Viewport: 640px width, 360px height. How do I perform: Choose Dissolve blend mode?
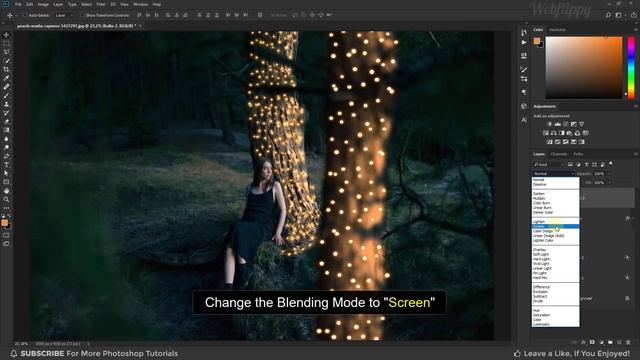pos(556,184)
